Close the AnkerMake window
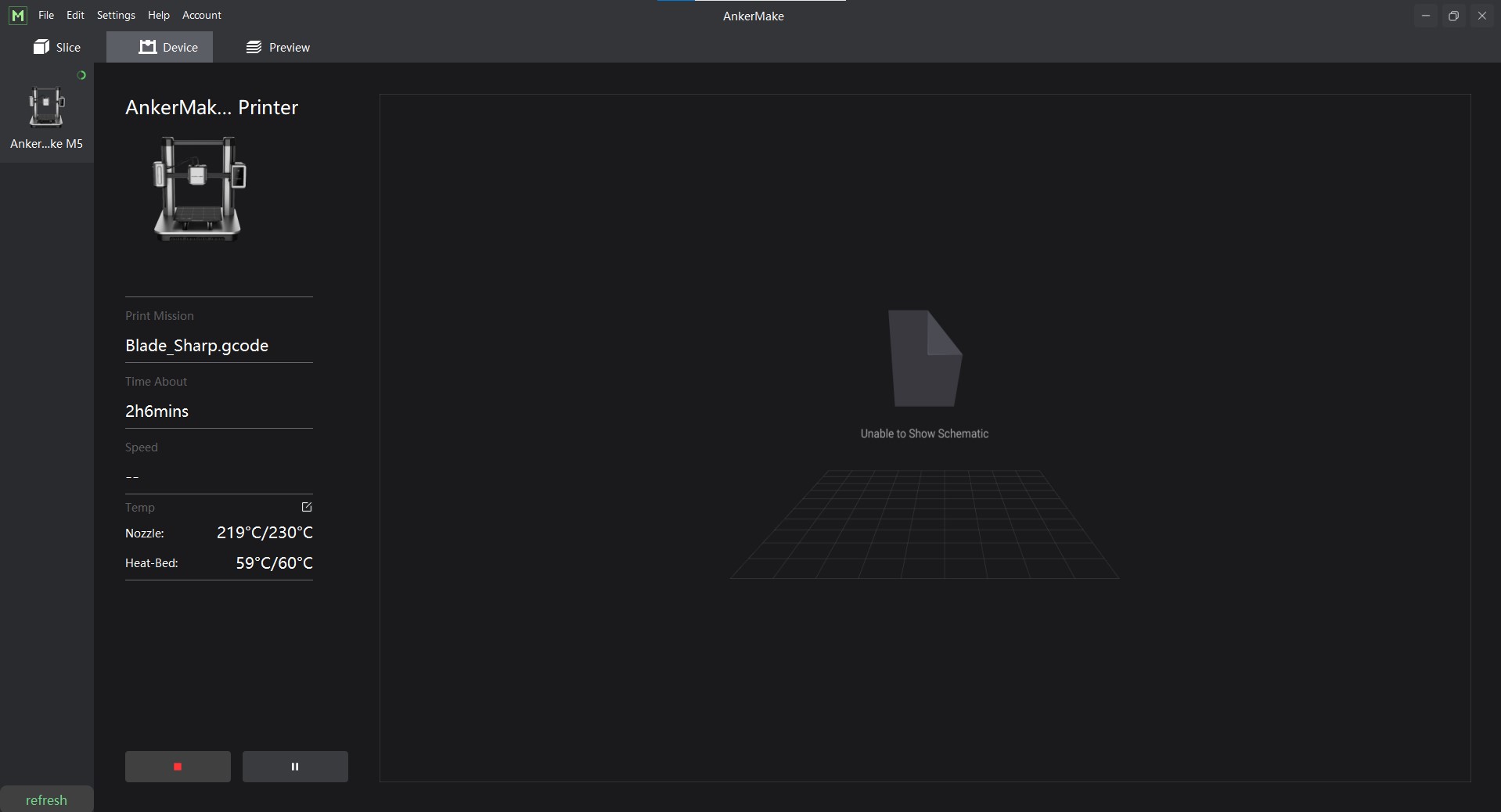 tap(1482, 16)
